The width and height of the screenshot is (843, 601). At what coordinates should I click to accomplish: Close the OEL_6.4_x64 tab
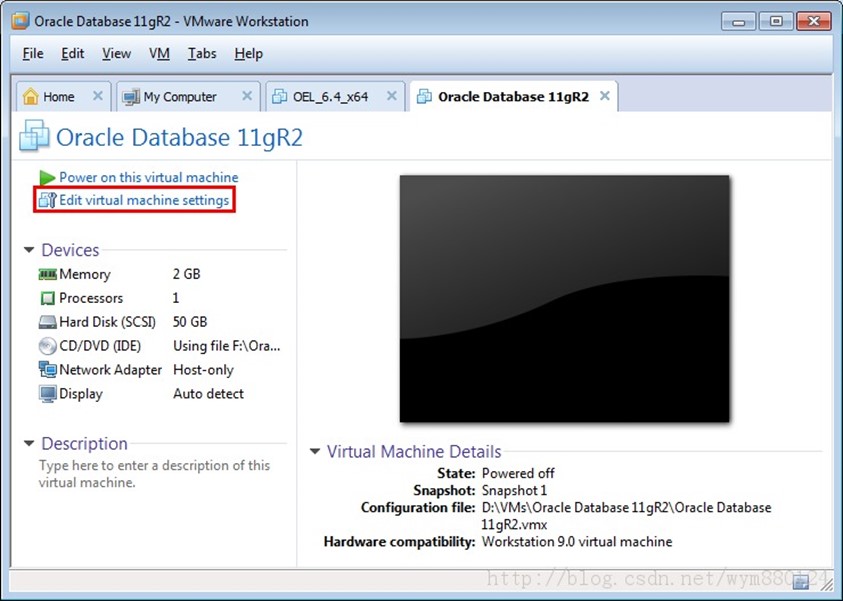point(392,96)
